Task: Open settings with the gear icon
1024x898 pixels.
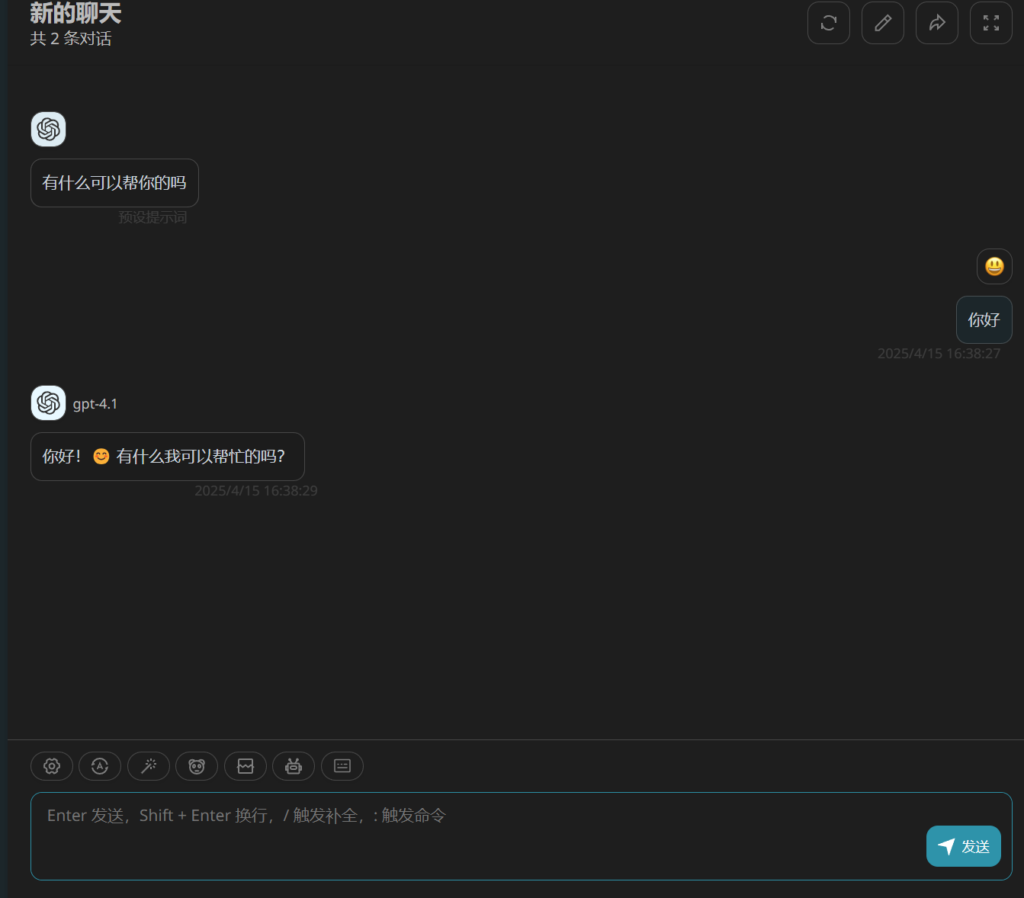Action: pos(52,766)
